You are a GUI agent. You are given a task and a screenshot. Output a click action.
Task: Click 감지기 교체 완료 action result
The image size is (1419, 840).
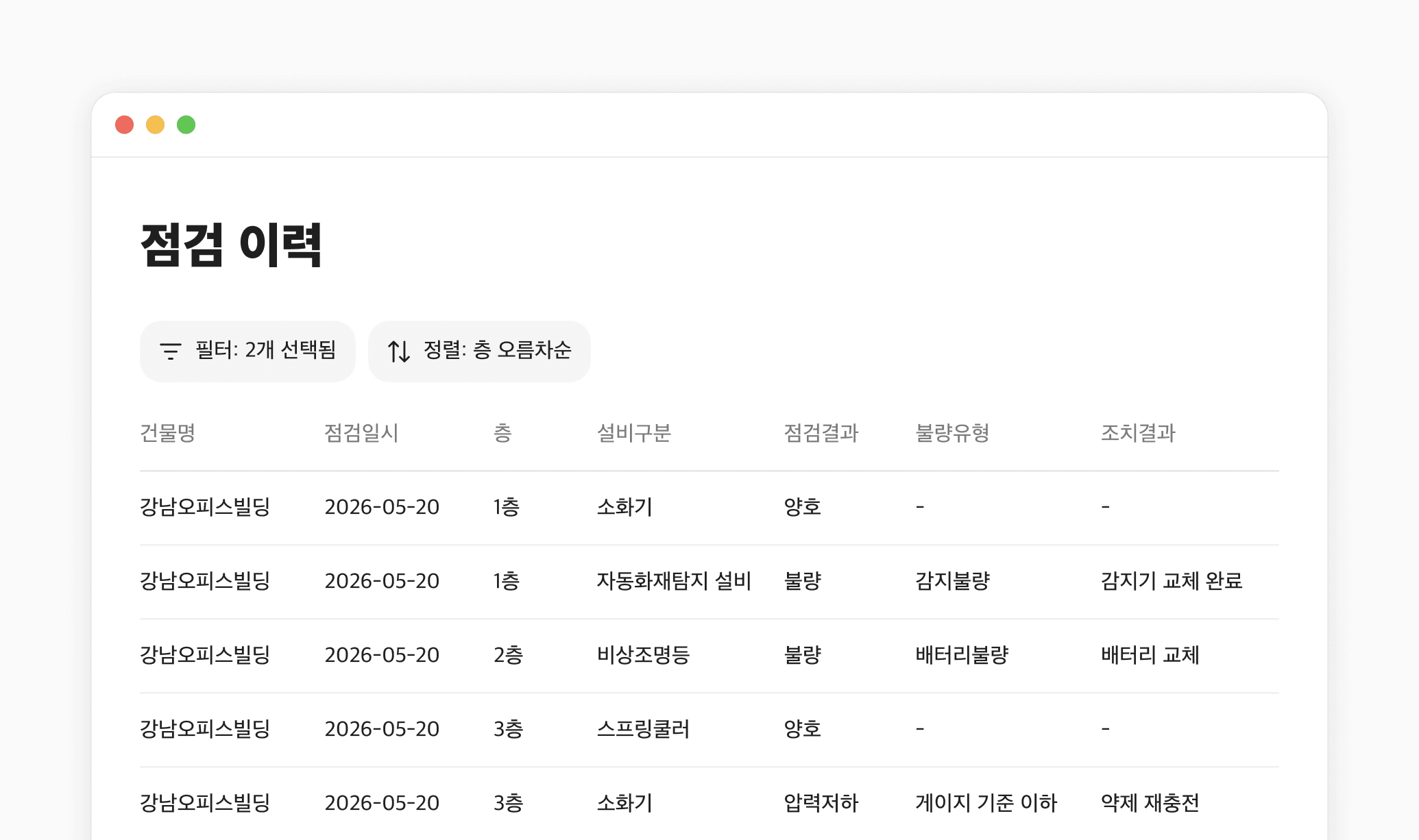(1172, 581)
